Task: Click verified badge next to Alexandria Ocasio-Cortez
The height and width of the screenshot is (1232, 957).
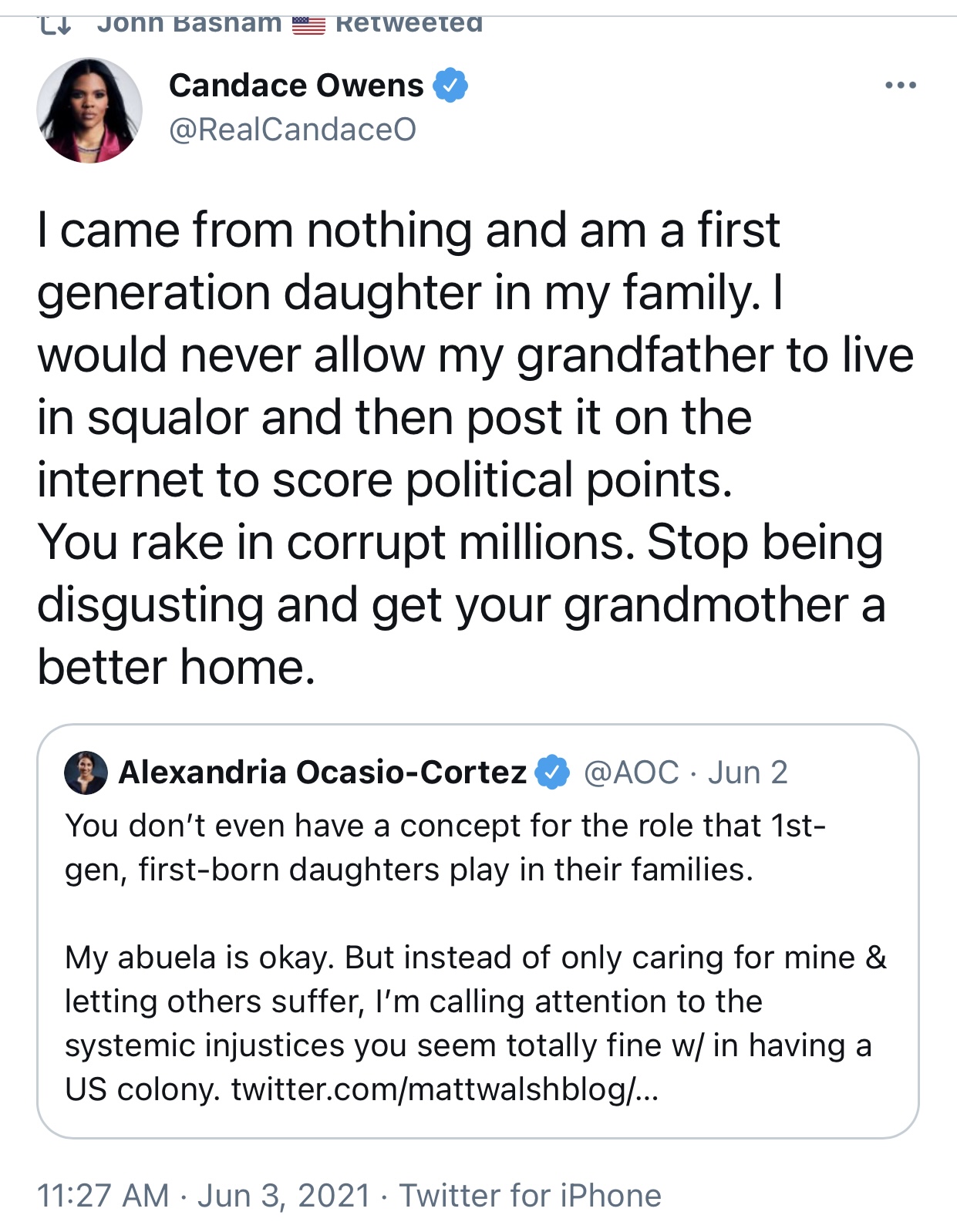Action: (x=552, y=773)
